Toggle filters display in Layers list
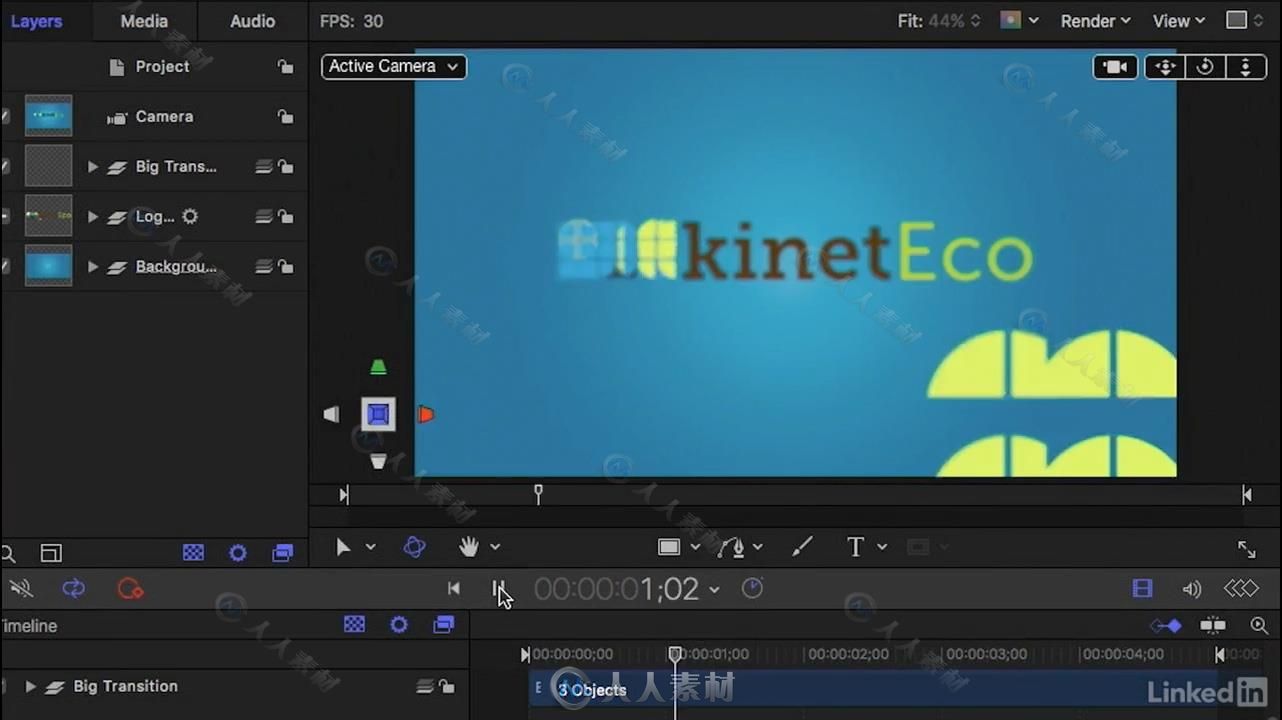This screenshot has width=1282, height=720. 283,553
